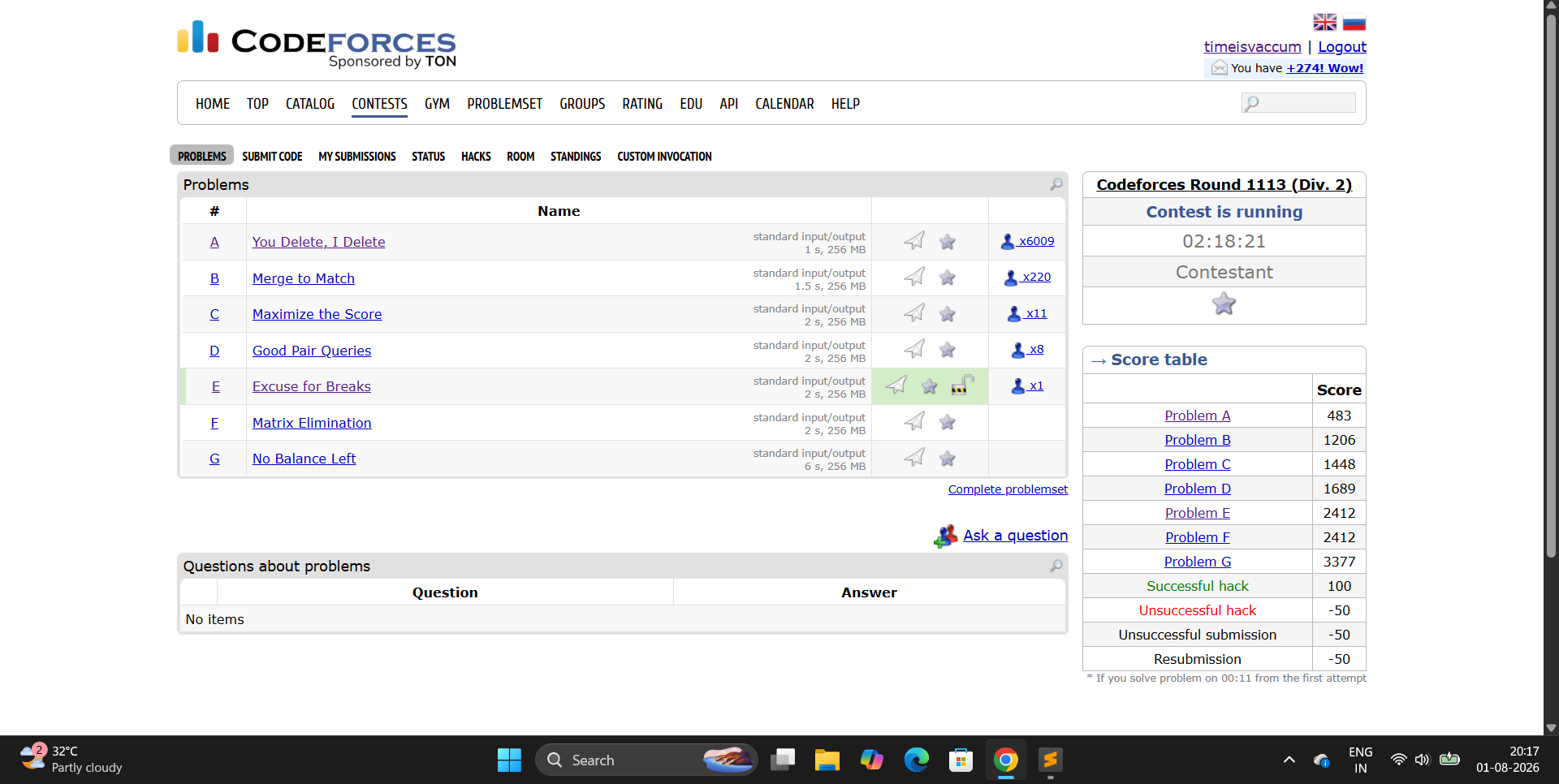
Task: Star problem B as favourite
Action: coord(948,278)
